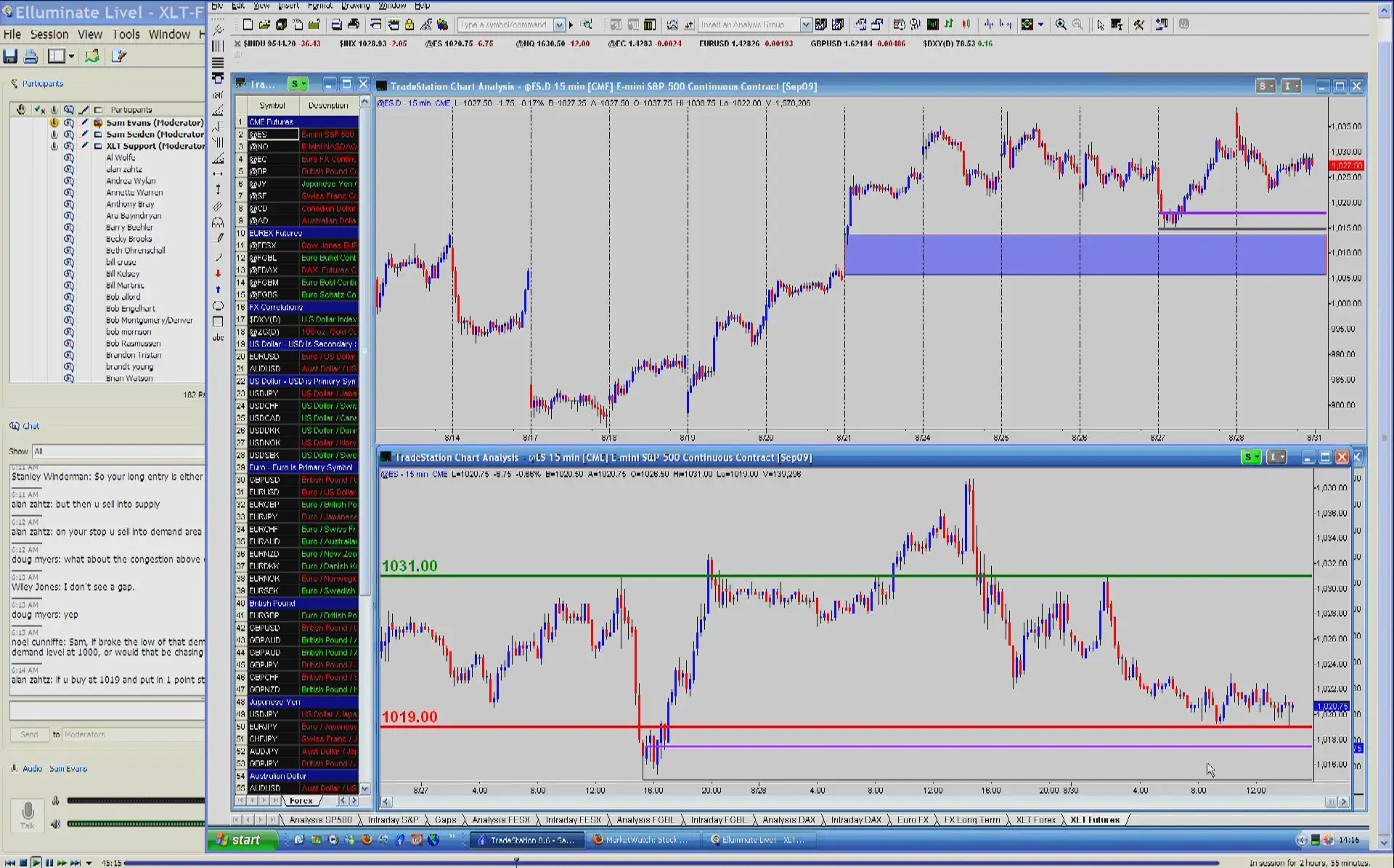Open TradeStation Format menu
Screen dimensions: 1394x868
coord(319,6)
